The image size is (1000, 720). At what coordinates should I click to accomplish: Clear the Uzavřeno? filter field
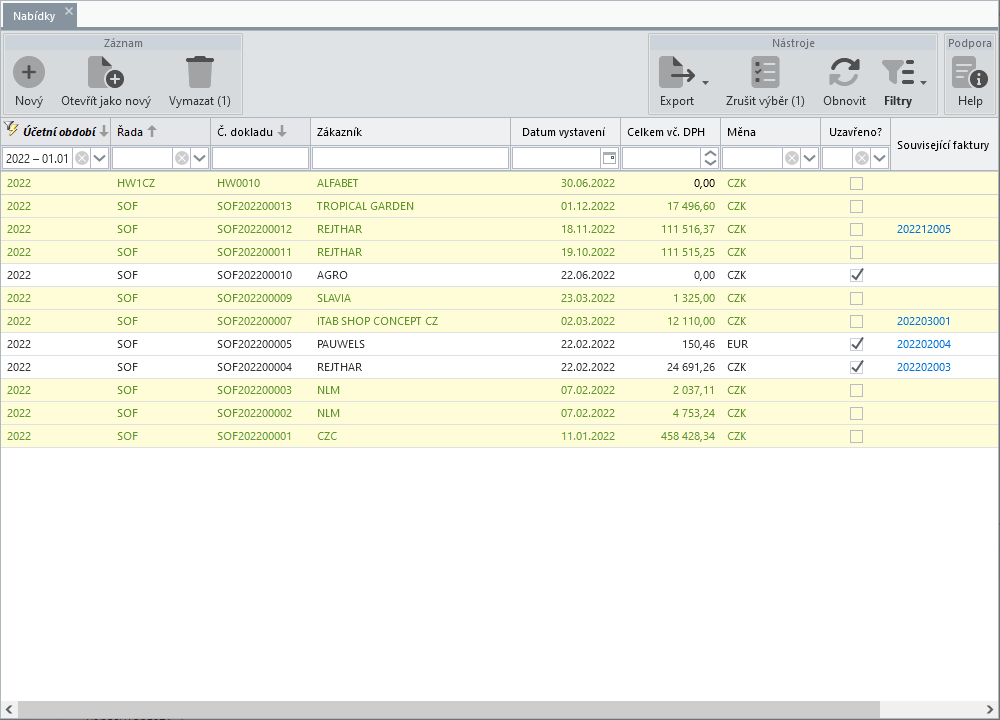[862, 158]
